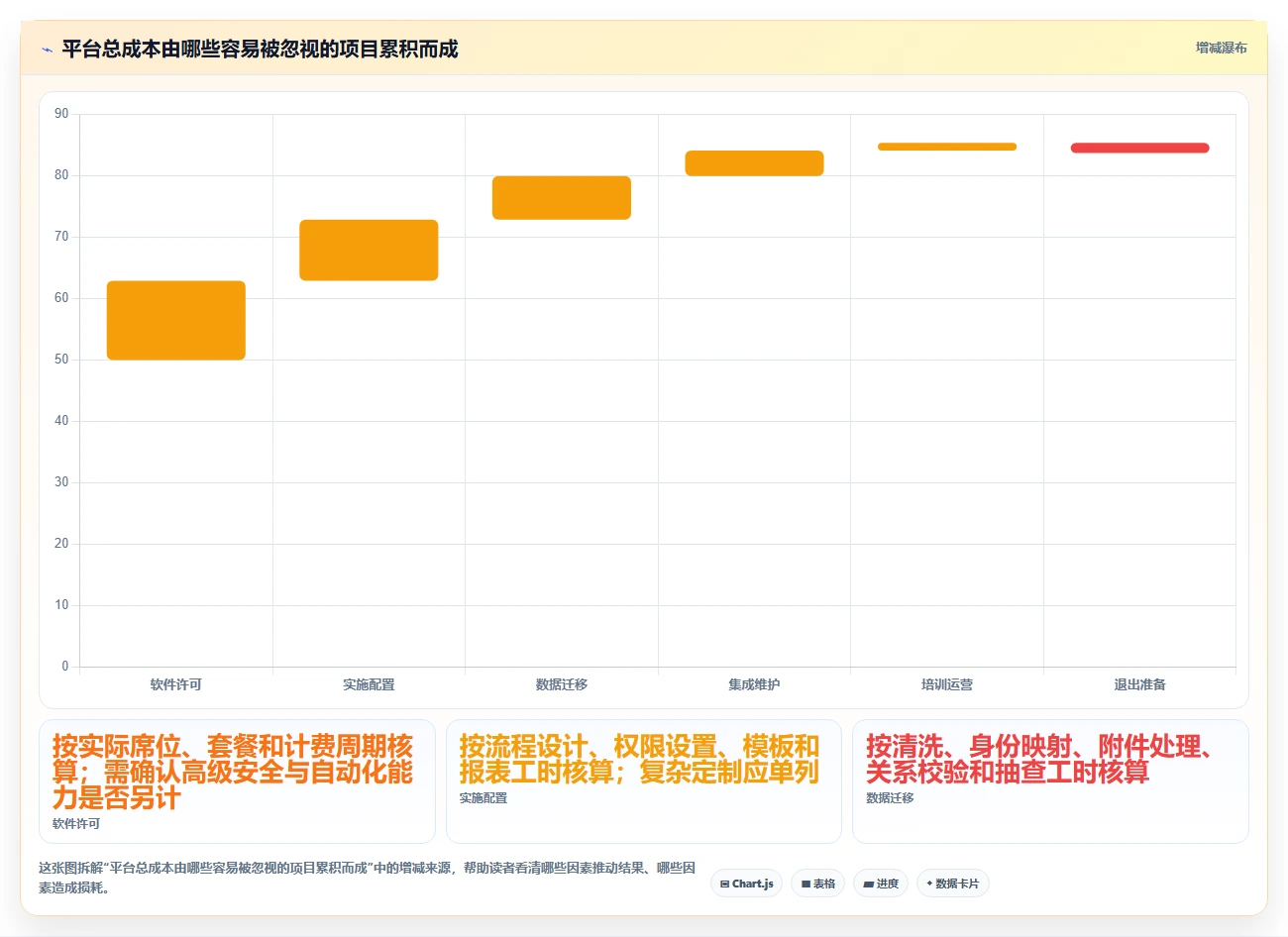1288x937 pixels.
Task: Click the 软件许可 caption under first card
Action: (x=76, y=824)
